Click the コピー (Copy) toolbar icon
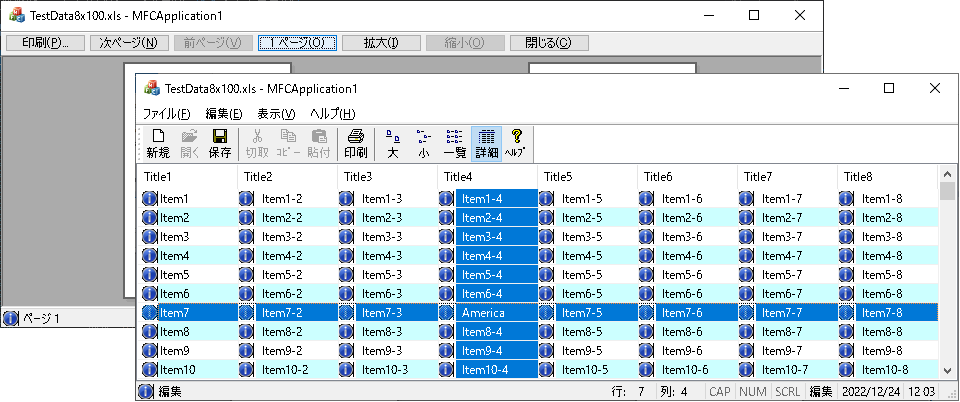The height and width of the screenshot is (402, 960). pos(287,144)
